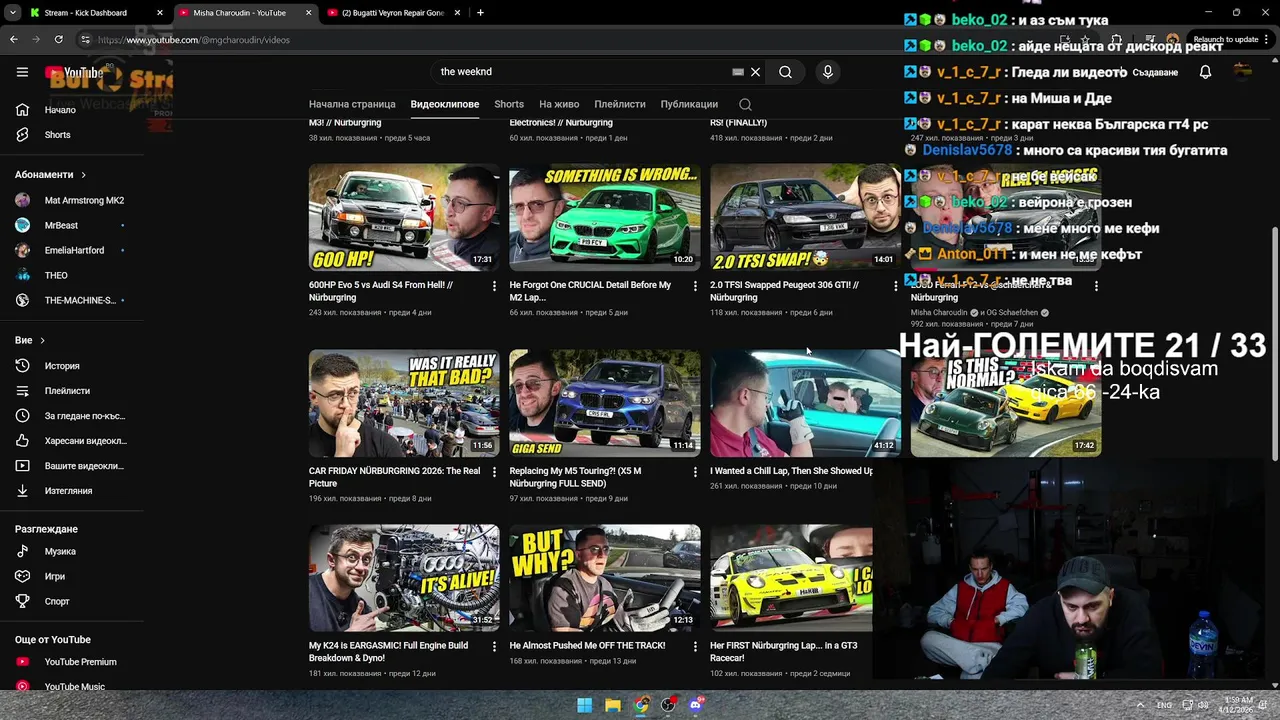1280x720 pixels.
Task: Play 600 HP! Evo thumbnail video
Action: tap(404, 218)
